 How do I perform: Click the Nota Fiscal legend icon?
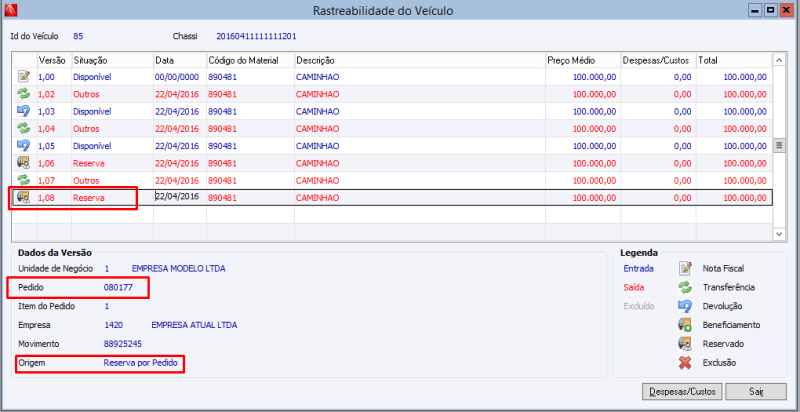click(685, 268)
